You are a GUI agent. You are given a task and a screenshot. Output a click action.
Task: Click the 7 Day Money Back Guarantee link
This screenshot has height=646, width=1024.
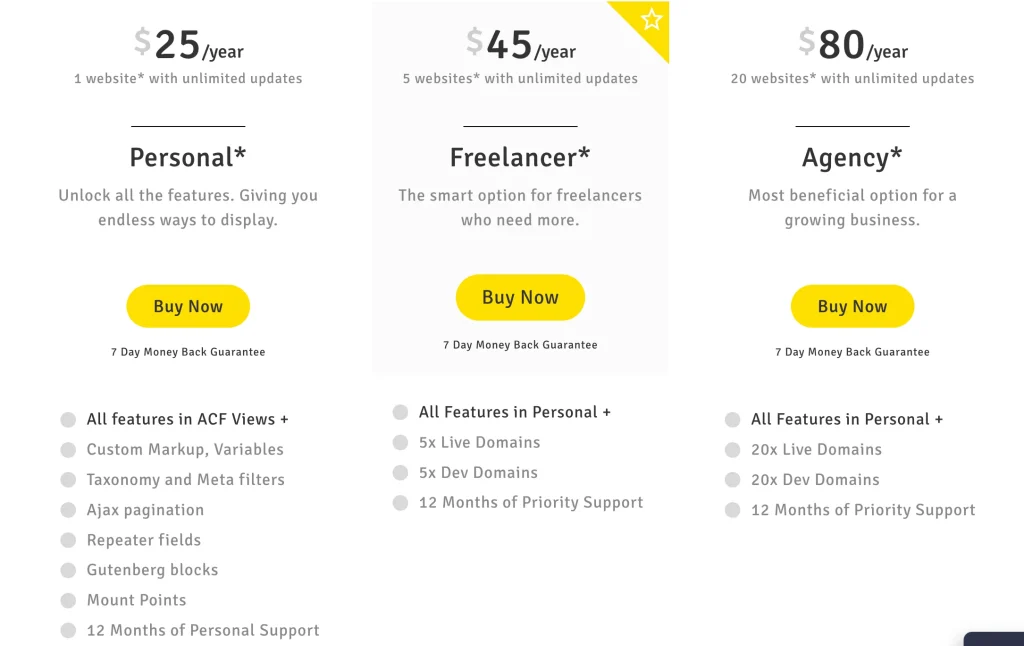pyautogui.click(x=188, y=351)
